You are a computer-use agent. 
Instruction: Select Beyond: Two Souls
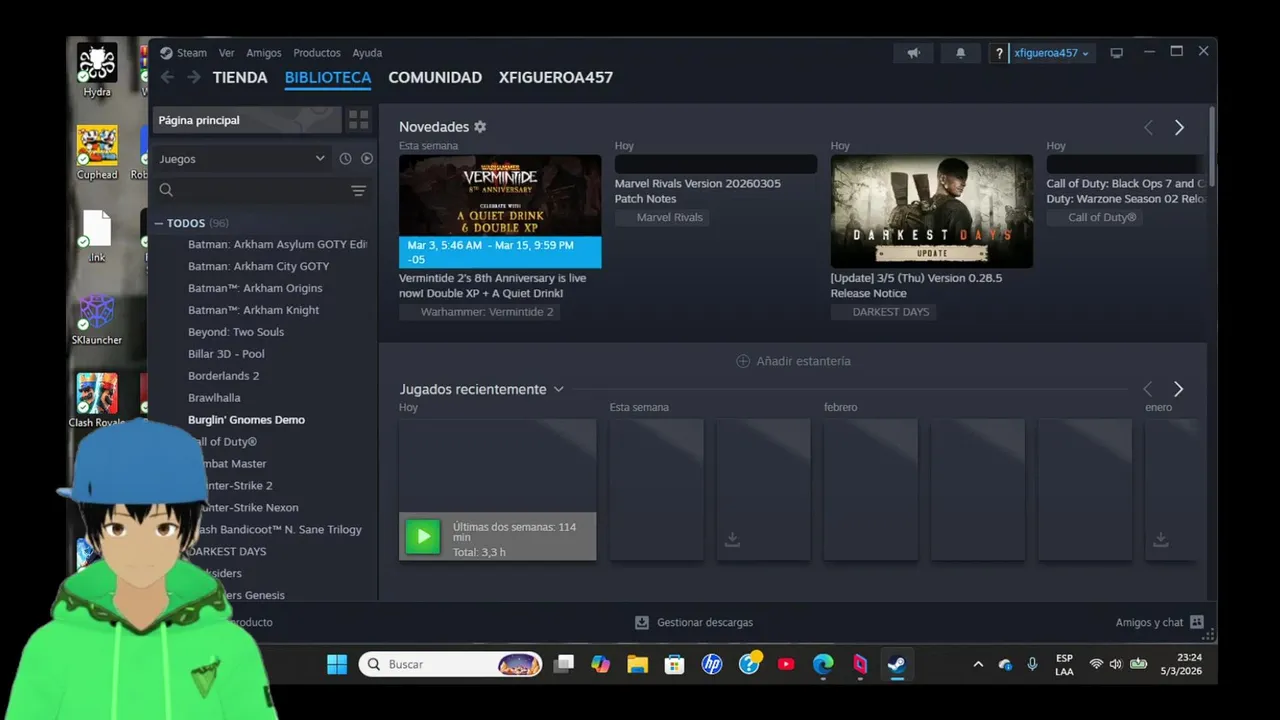tap(236, 332)
